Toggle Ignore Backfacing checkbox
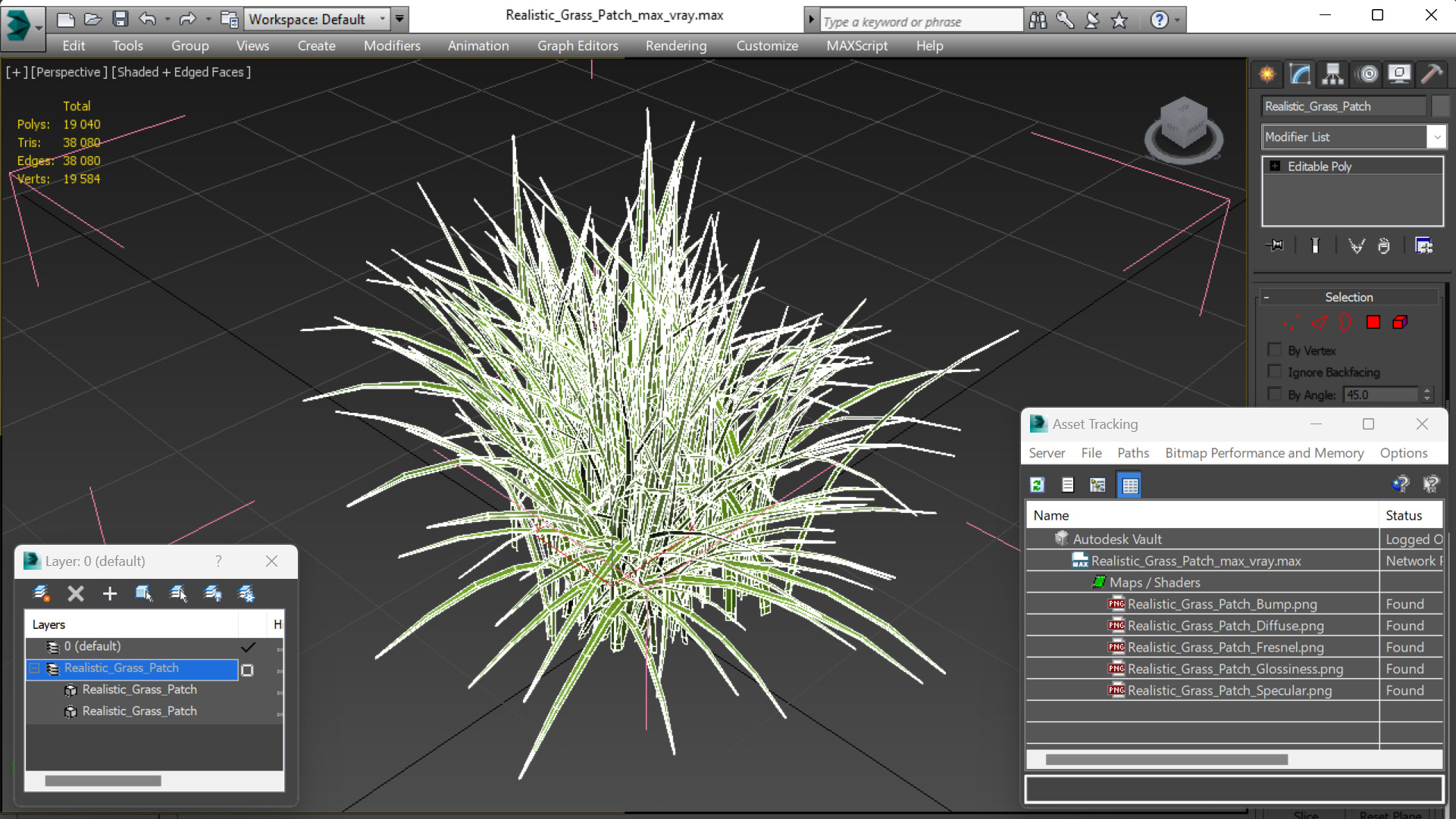This screenshot has width=1456, height=819. (1274, 372)
